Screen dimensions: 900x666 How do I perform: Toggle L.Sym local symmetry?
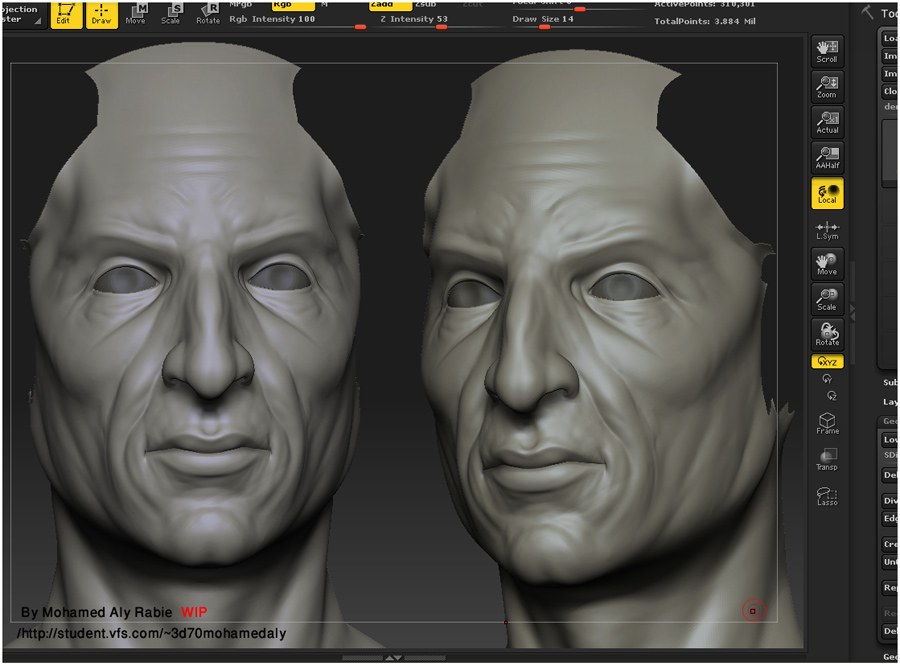coord(827,230)
